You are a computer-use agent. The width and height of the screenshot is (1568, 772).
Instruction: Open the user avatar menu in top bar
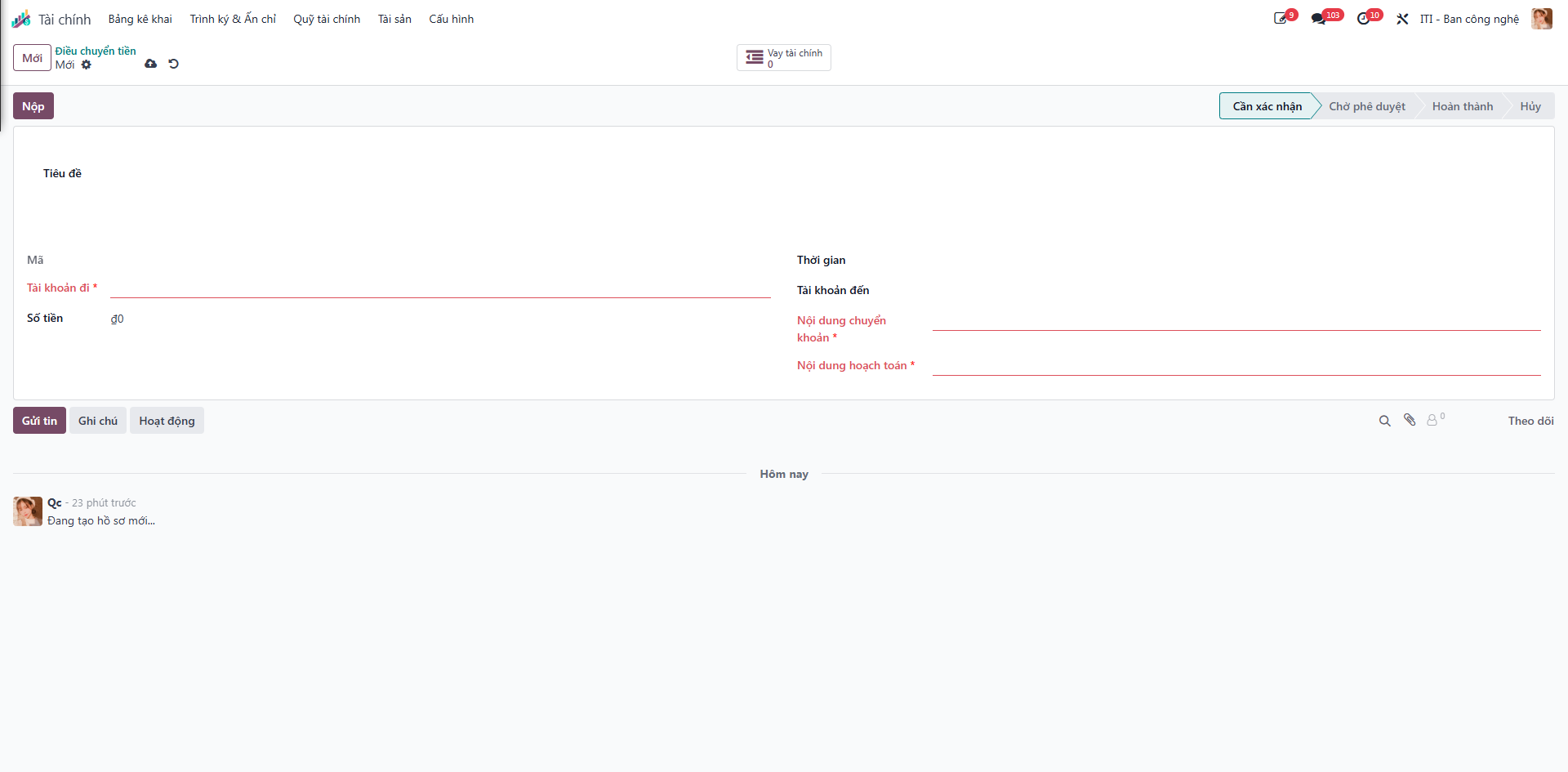1542,19
